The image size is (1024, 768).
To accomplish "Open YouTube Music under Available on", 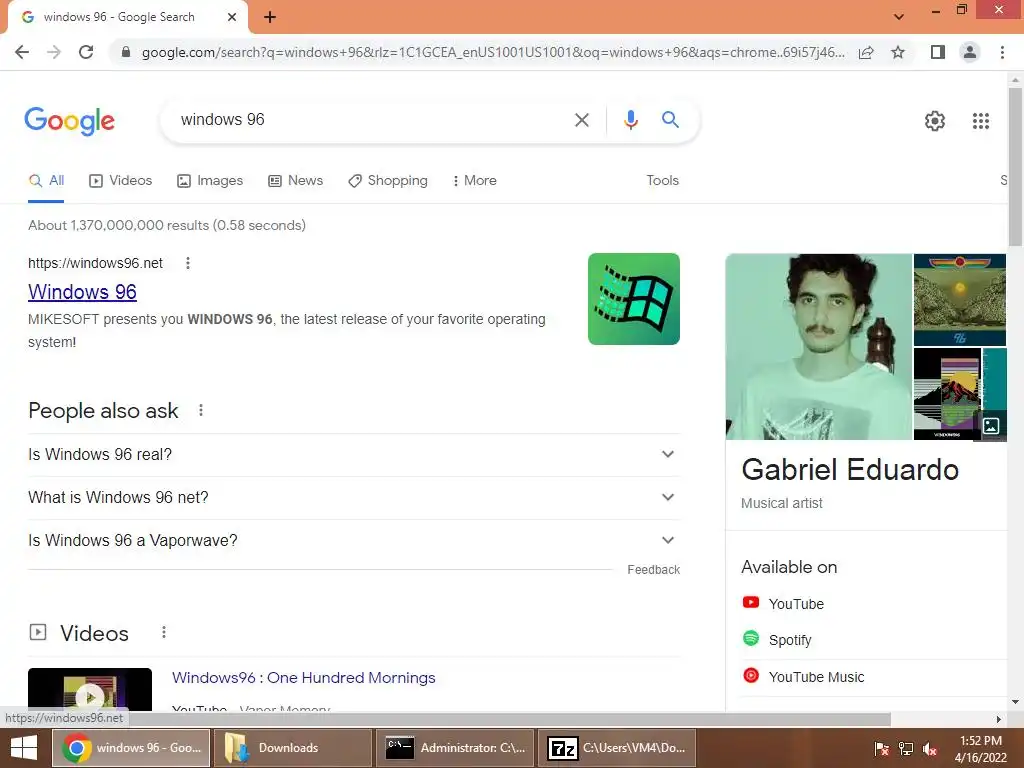I will coord(816,677).
